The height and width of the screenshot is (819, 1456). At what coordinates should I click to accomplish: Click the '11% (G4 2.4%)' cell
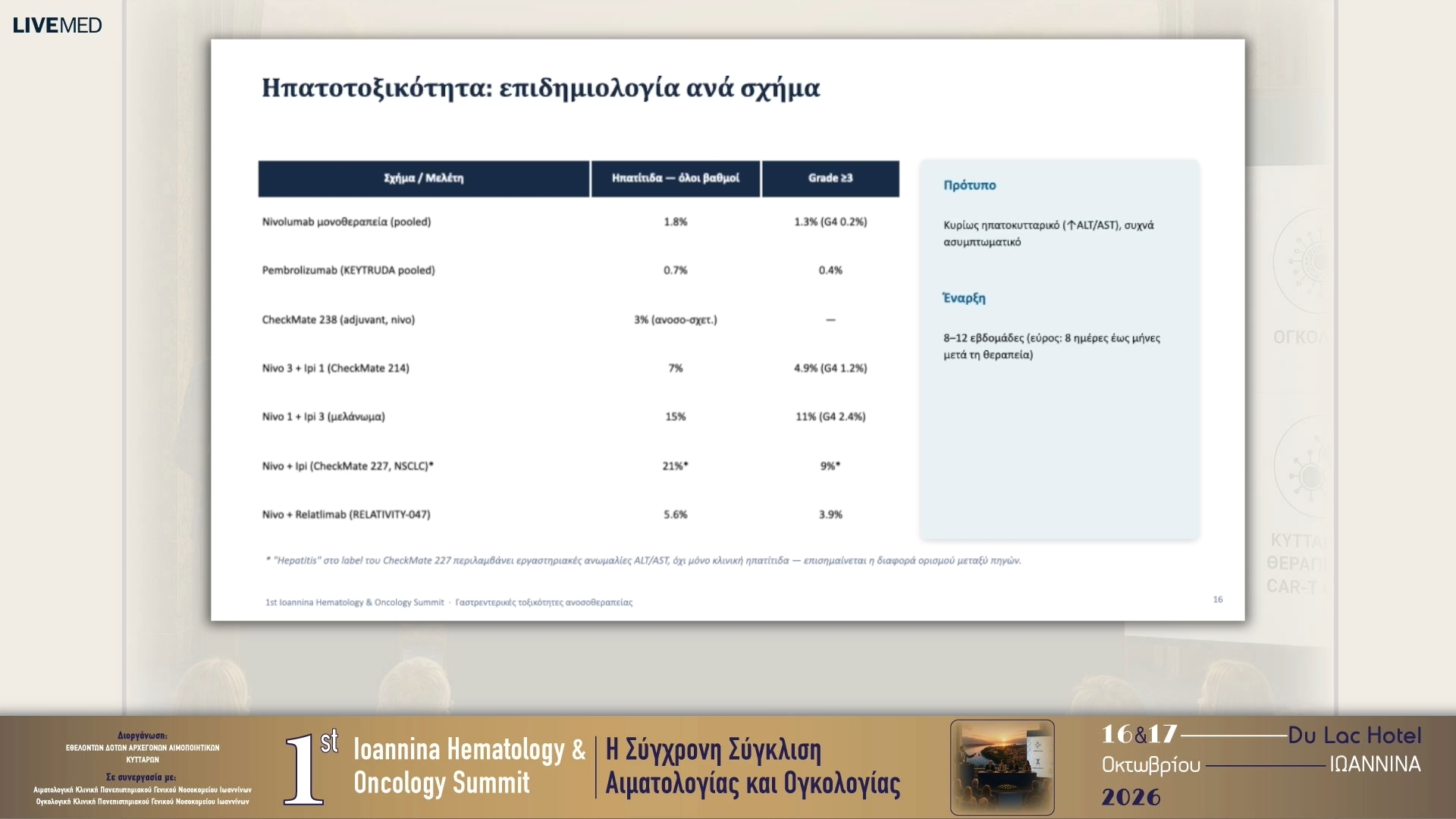(830, 416)
